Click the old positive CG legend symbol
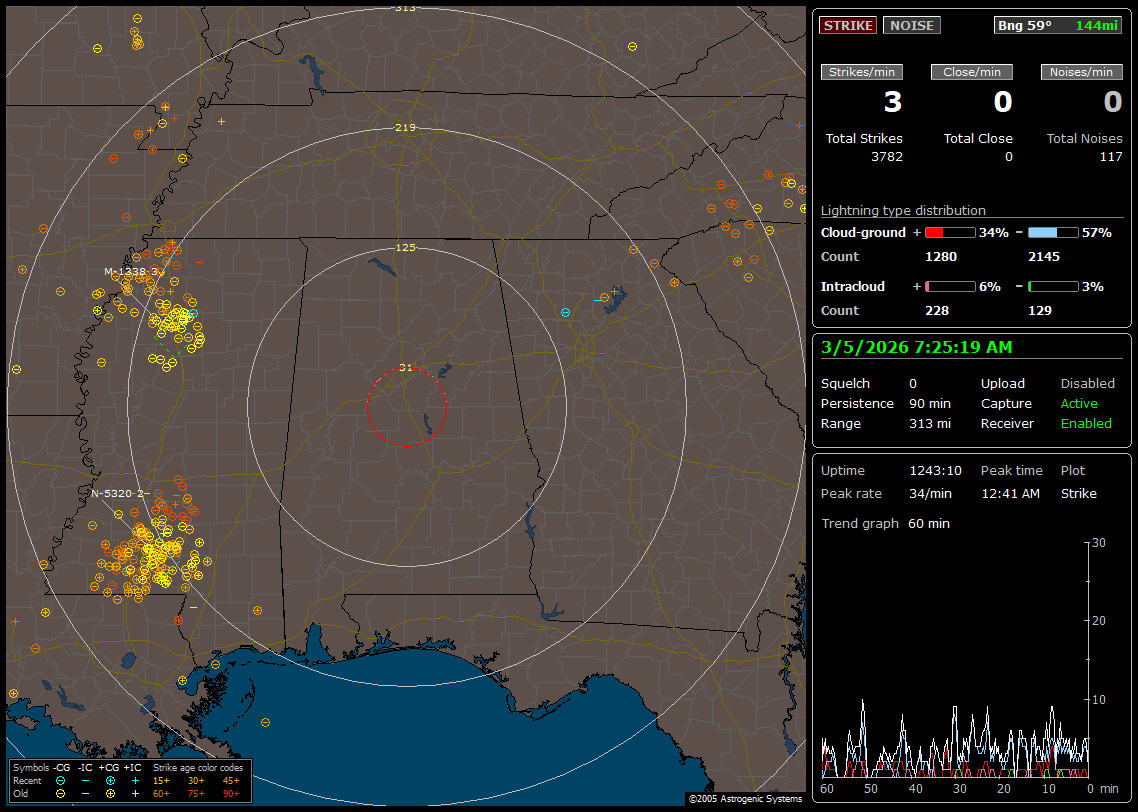Screen dimensions: 1138x812 [x=110, y=792]
